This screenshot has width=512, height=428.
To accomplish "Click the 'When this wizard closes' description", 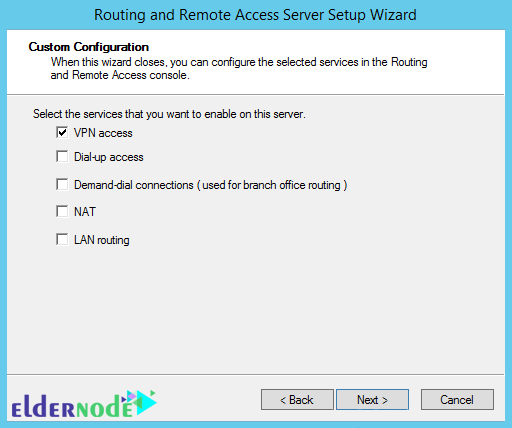I will coord(239,69).
